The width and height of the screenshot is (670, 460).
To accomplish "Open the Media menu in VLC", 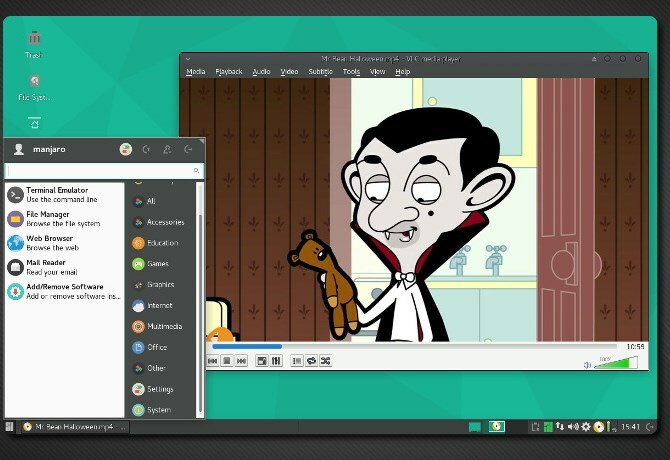I will pos(196,72).
